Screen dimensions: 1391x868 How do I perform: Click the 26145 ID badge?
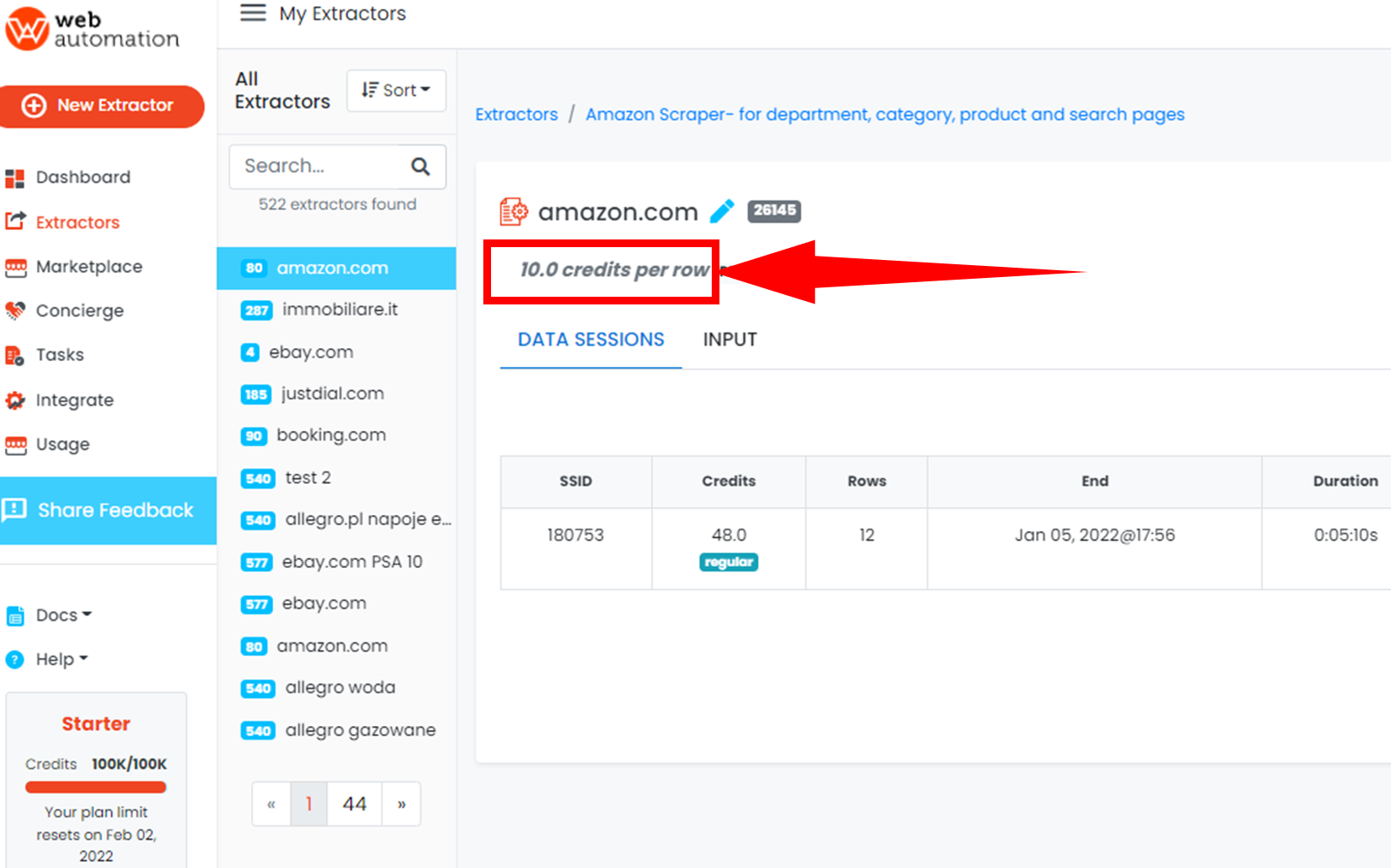tap(774, 210)
